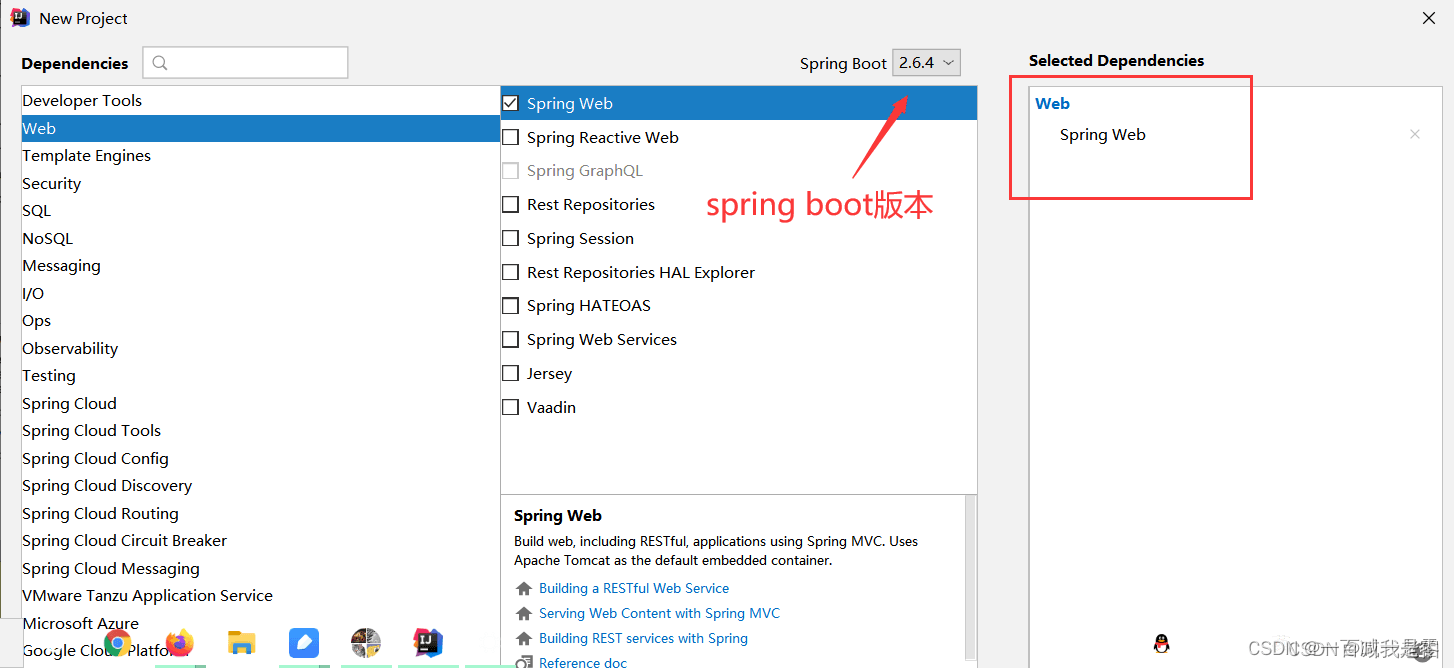Check the Spring Session checkbox
Viewport: 1454px width, 668px height.
[x=510, y=238]
